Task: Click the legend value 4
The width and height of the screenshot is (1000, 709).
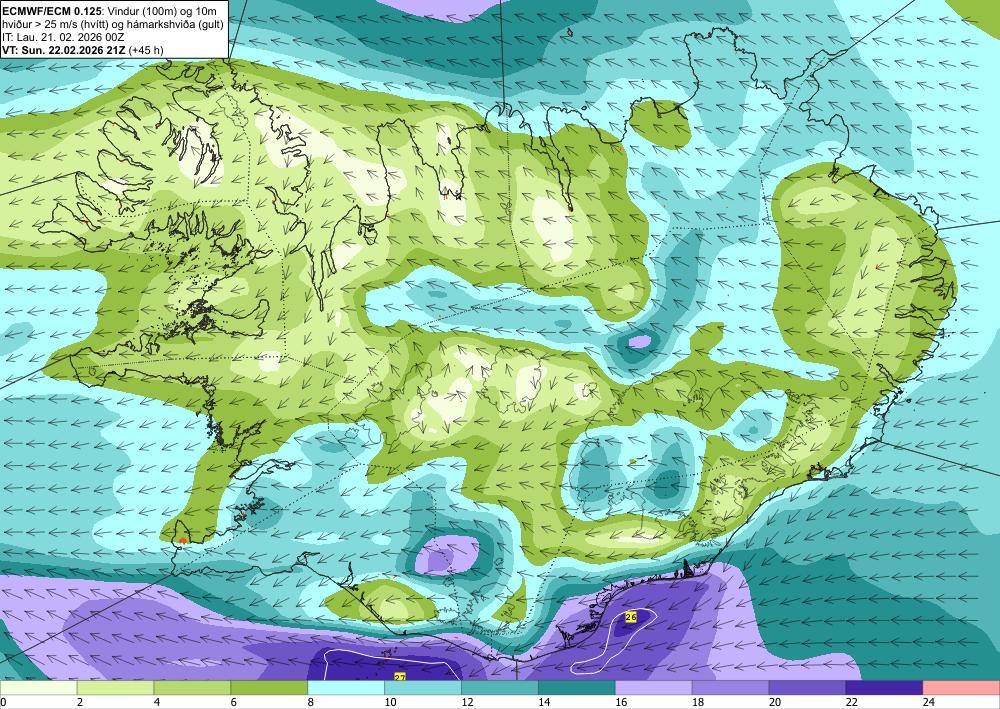Action: coord(157,702)
